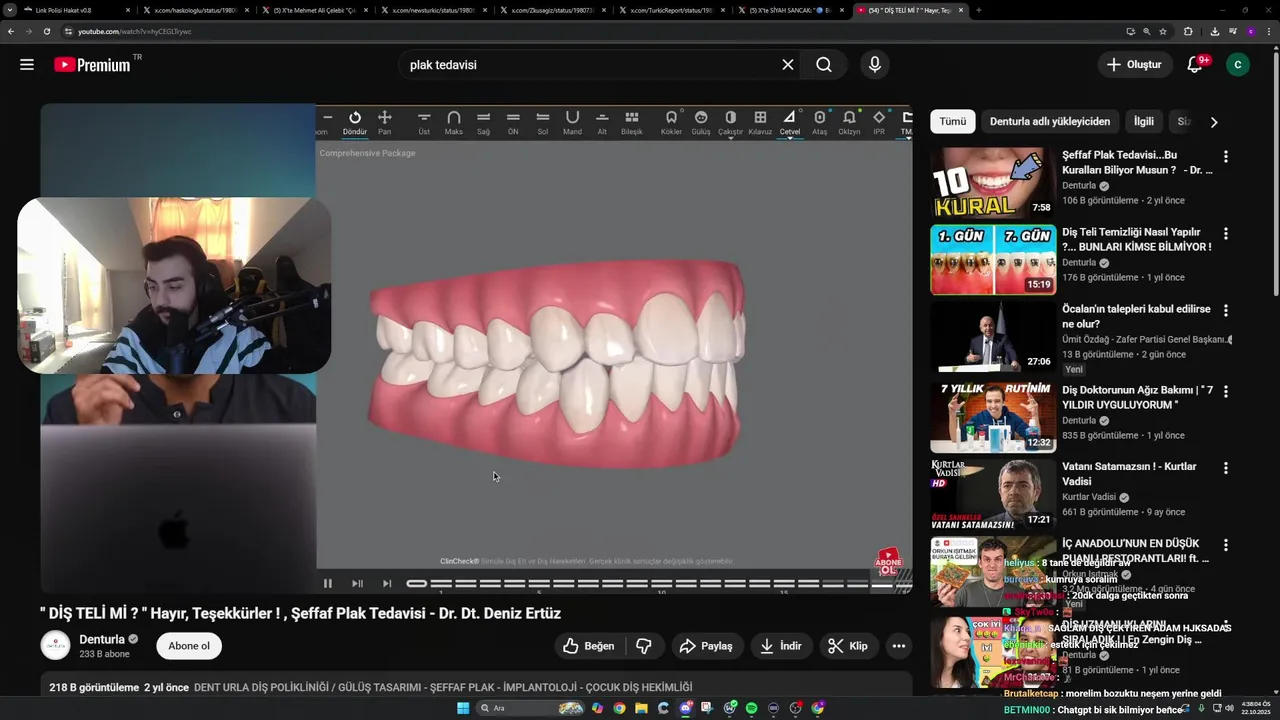Image resolution: width=1280 pixels, height=720 pixels.
Task: Open options for Vatanı Satamazsın video
Action: click(x=1226, y=468)
